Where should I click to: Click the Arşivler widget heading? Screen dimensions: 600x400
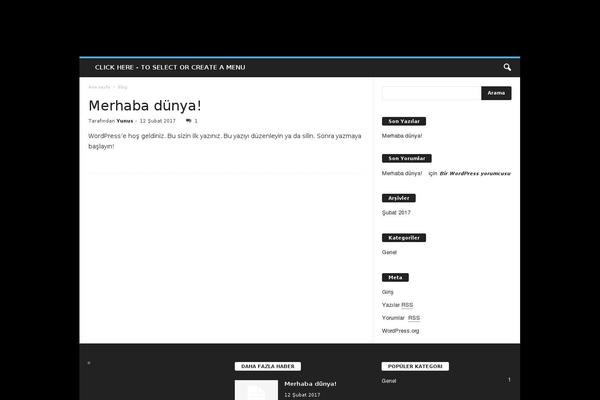[x=399, y=198]
